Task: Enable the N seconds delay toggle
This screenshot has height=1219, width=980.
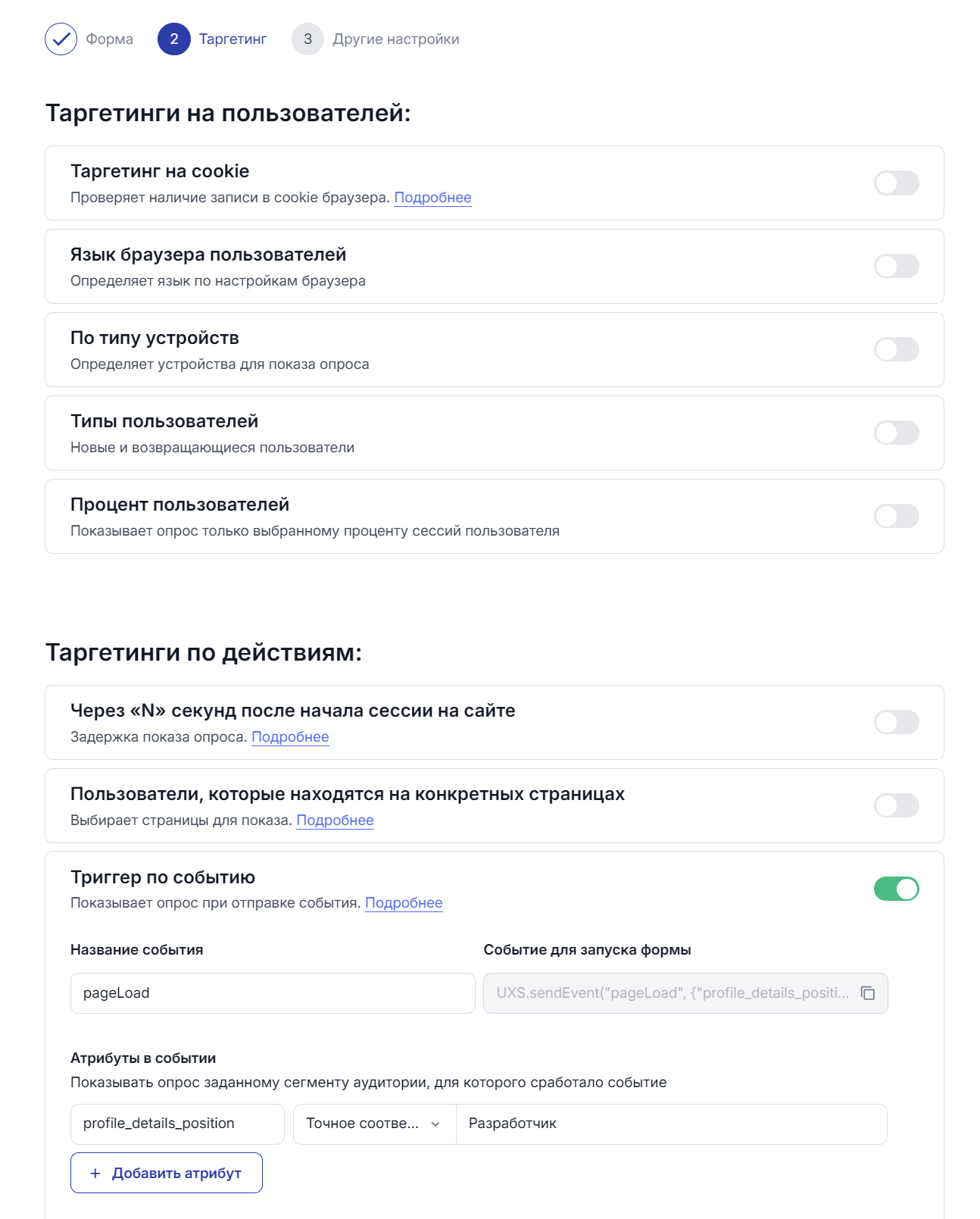Action: coord(896,723)
